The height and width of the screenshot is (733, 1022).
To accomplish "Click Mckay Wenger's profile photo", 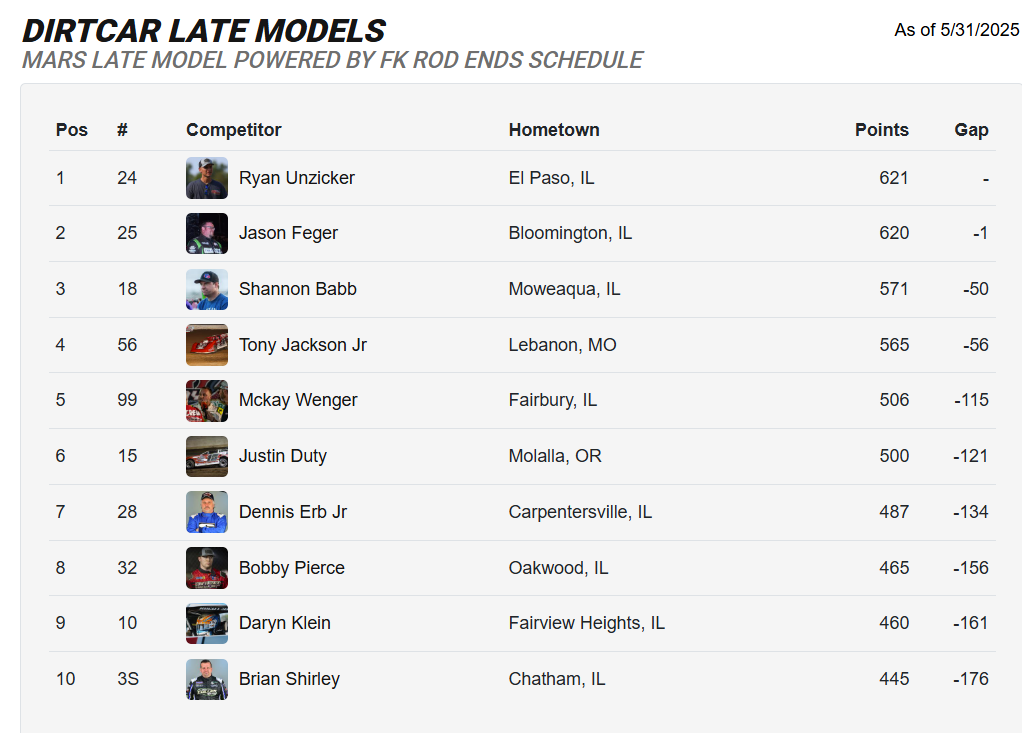I will [x=207, y=400].
